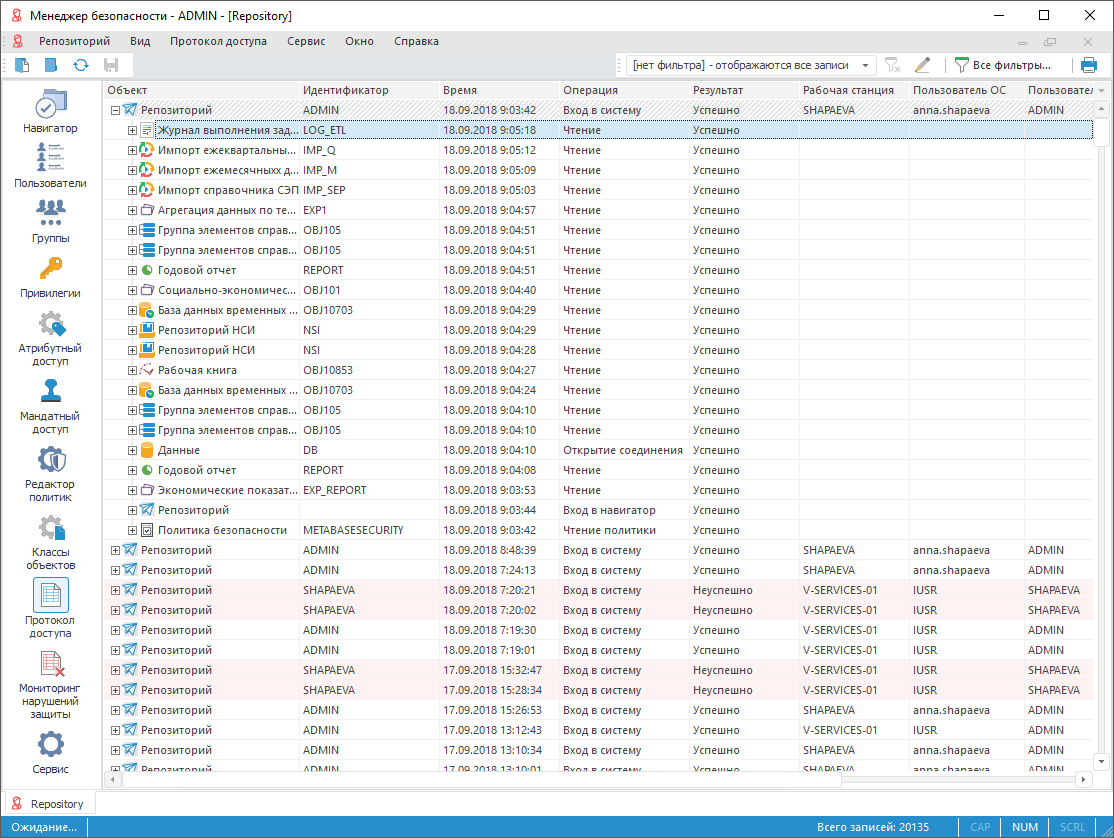The image size is (1114, 838).
Task: Open the Сервис menu
Action: coord(305,41)
